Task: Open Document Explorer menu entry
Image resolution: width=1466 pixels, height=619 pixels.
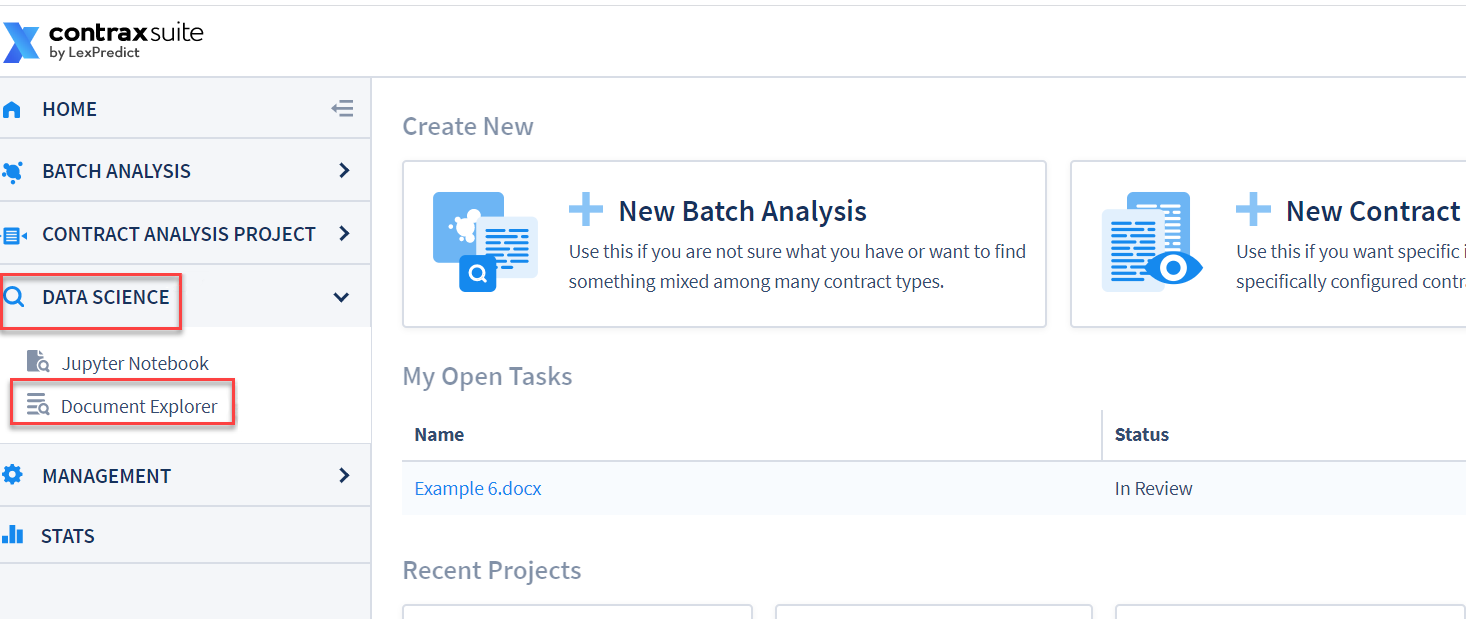Action: (x=139, y=406)
